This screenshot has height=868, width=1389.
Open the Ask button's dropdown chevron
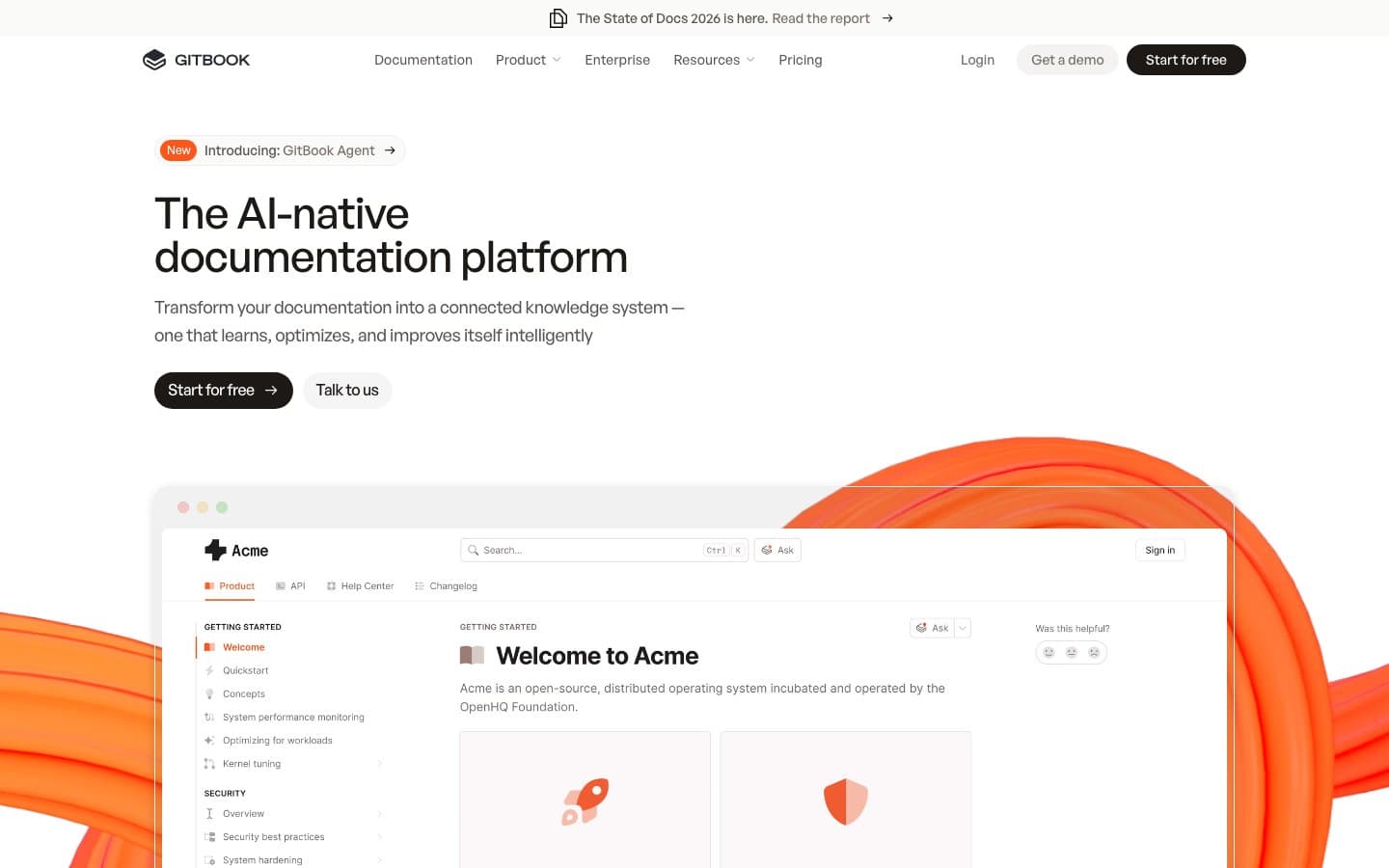[x=961, y=628]
